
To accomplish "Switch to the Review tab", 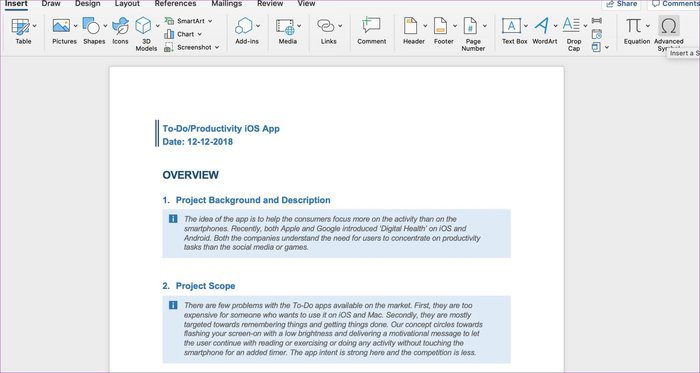I will [270, 4].
